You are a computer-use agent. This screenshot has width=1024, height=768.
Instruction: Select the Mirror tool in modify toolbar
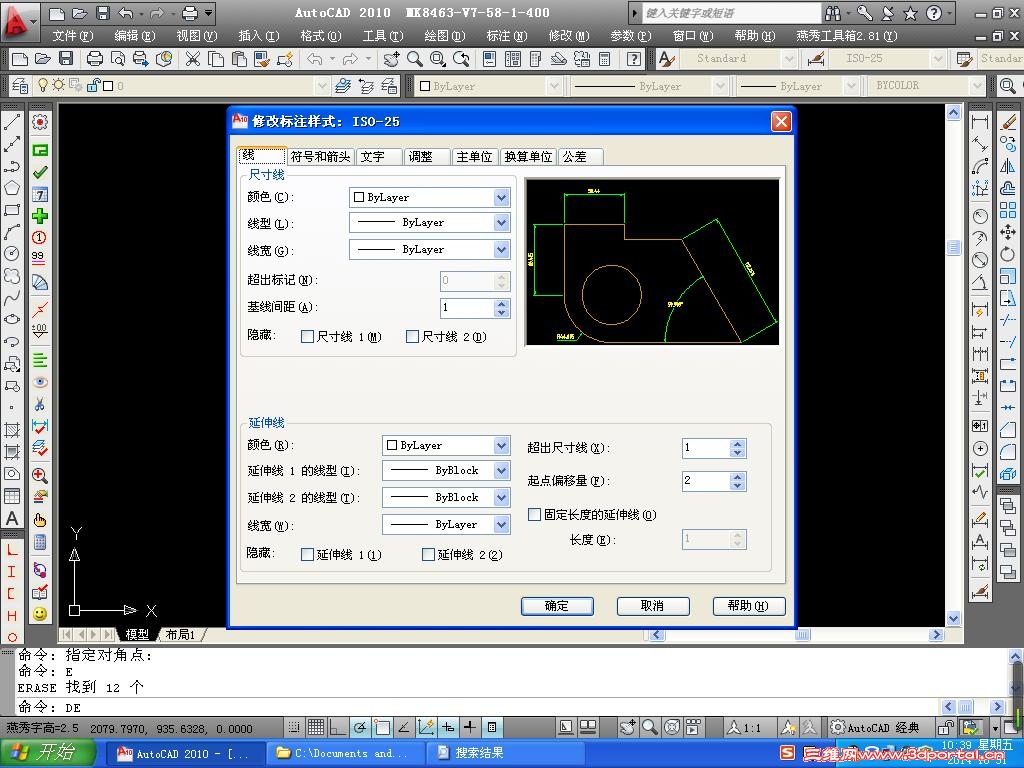1008,166
